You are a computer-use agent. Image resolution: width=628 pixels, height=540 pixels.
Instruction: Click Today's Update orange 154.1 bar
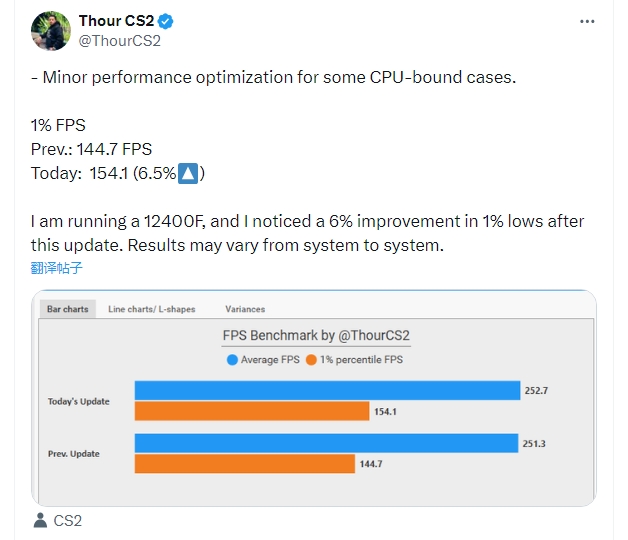coord(252,411)
